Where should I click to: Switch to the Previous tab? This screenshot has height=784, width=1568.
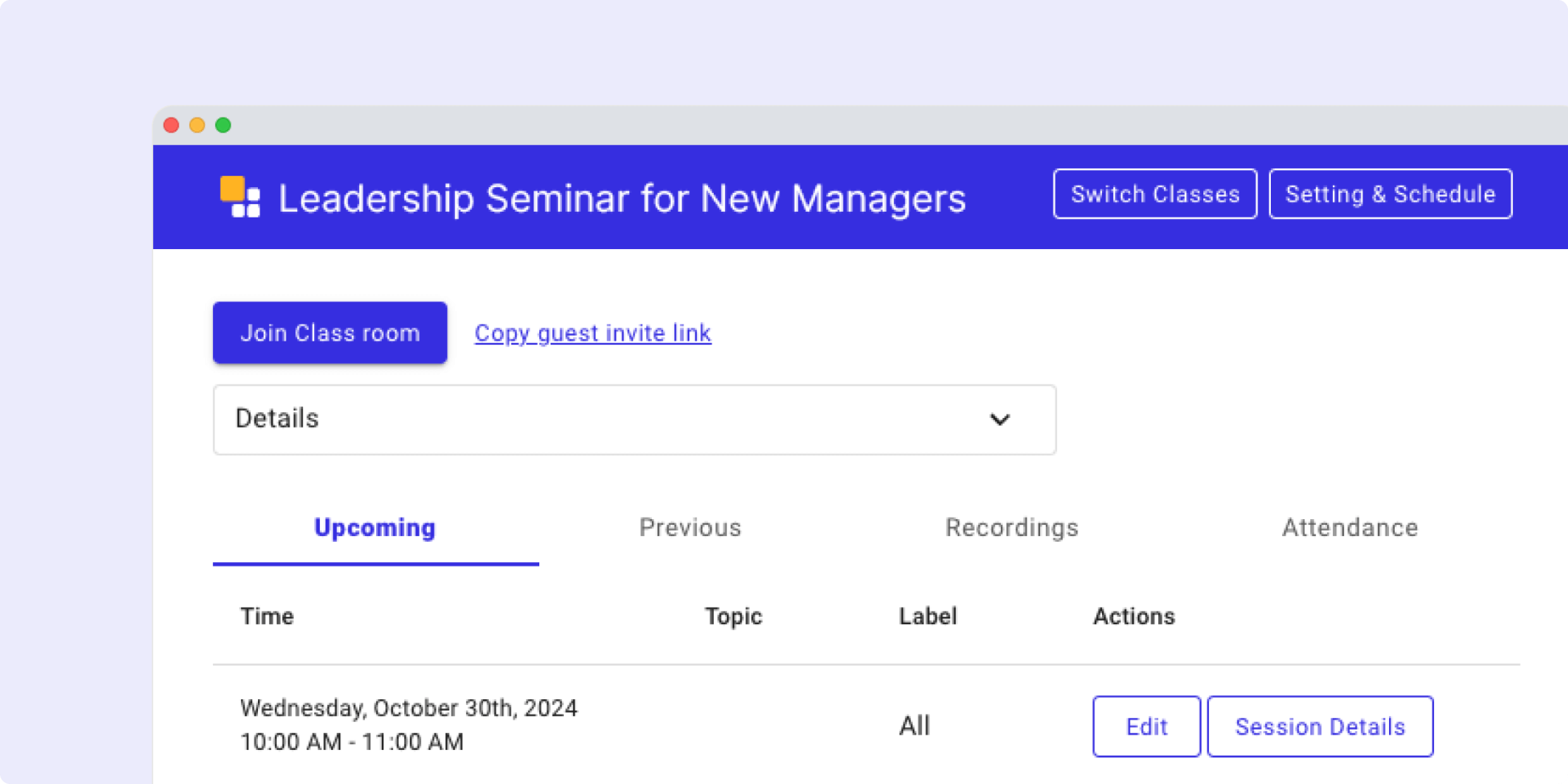coord(690,528)
